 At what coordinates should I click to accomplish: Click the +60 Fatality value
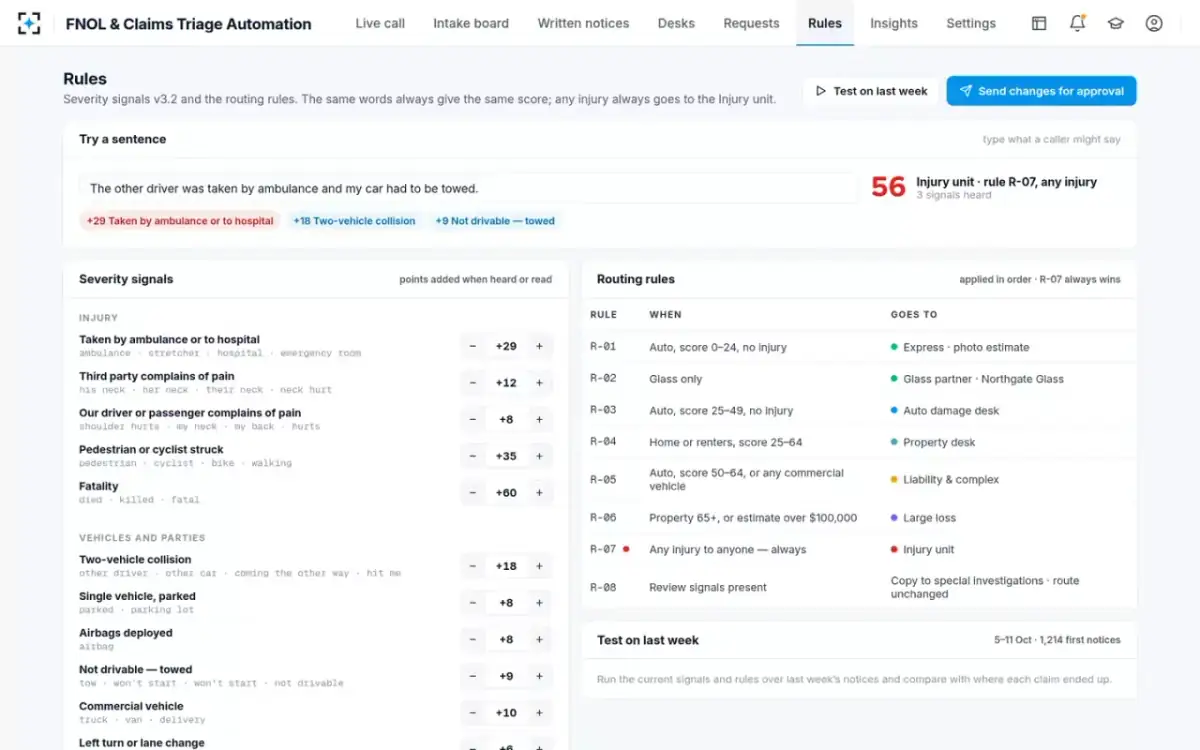click(x=506, y=493)
